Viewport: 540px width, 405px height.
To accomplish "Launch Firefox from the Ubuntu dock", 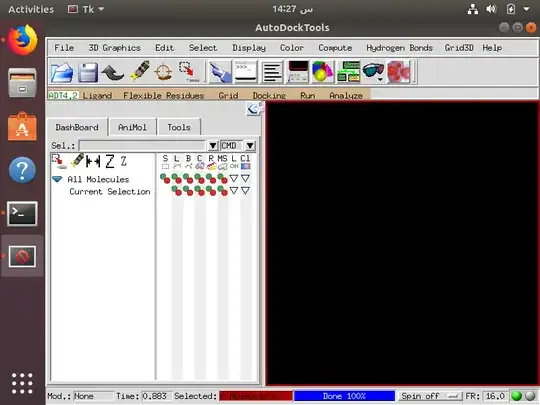I will (x=22, y=40).
